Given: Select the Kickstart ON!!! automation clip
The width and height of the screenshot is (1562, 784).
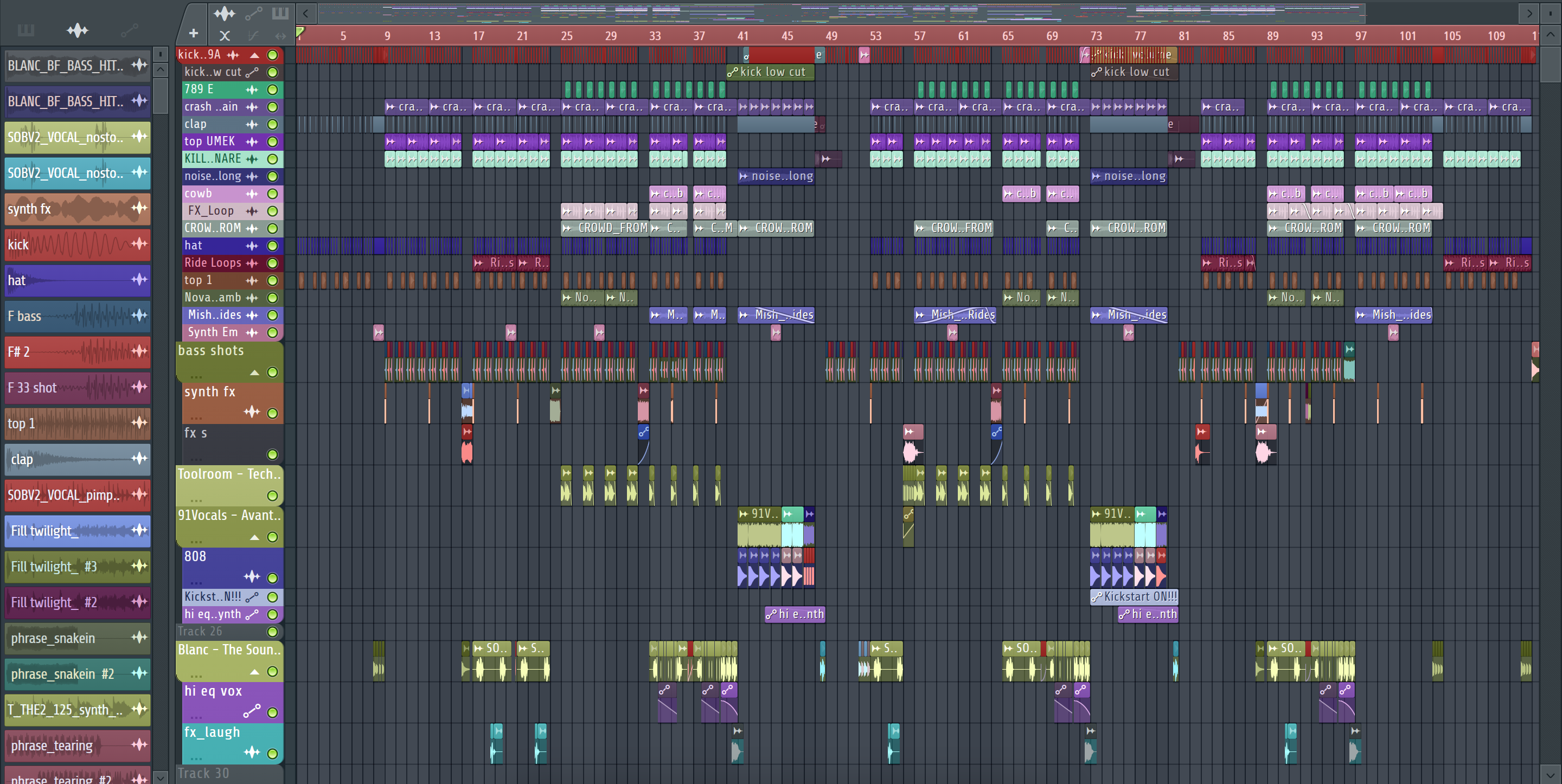Looking at the screenshot, I should tap(1134, 596).
